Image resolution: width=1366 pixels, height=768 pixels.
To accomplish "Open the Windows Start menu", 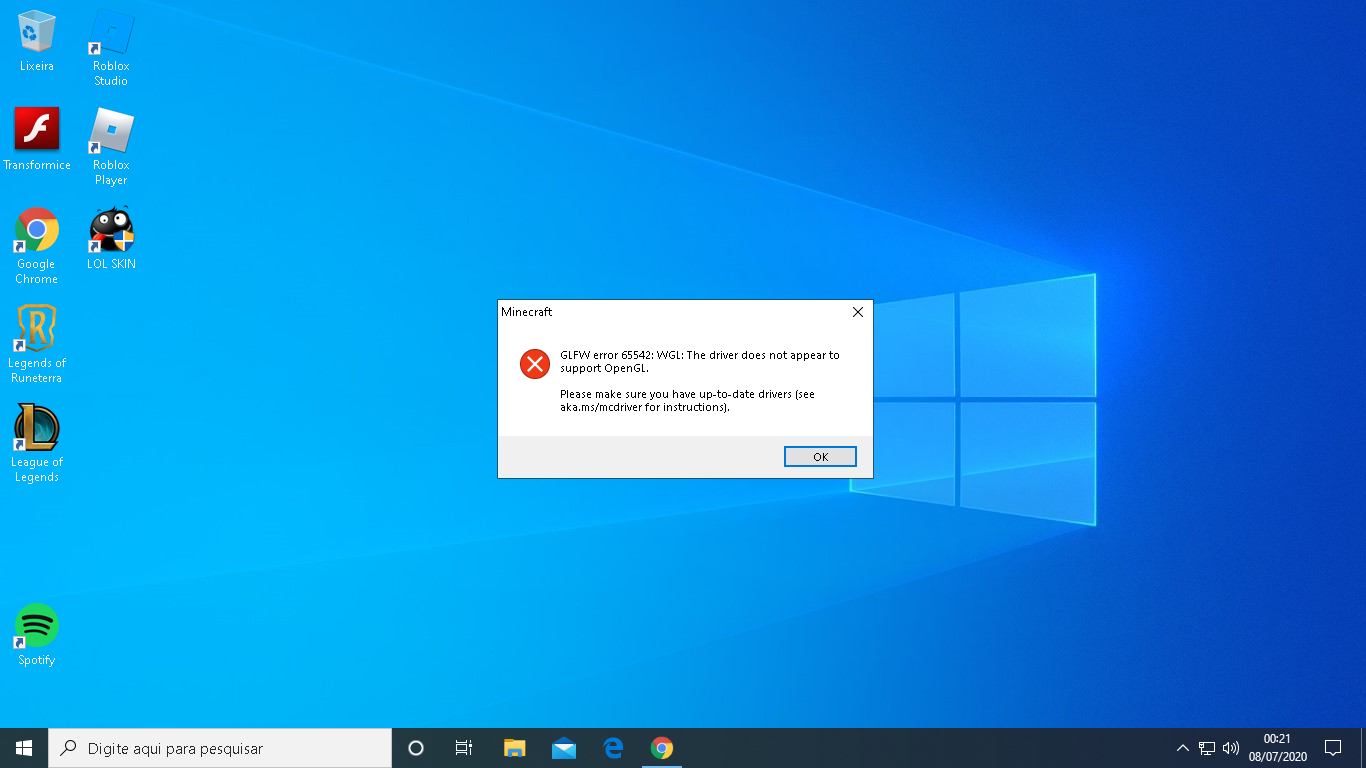I will [24, 748].
